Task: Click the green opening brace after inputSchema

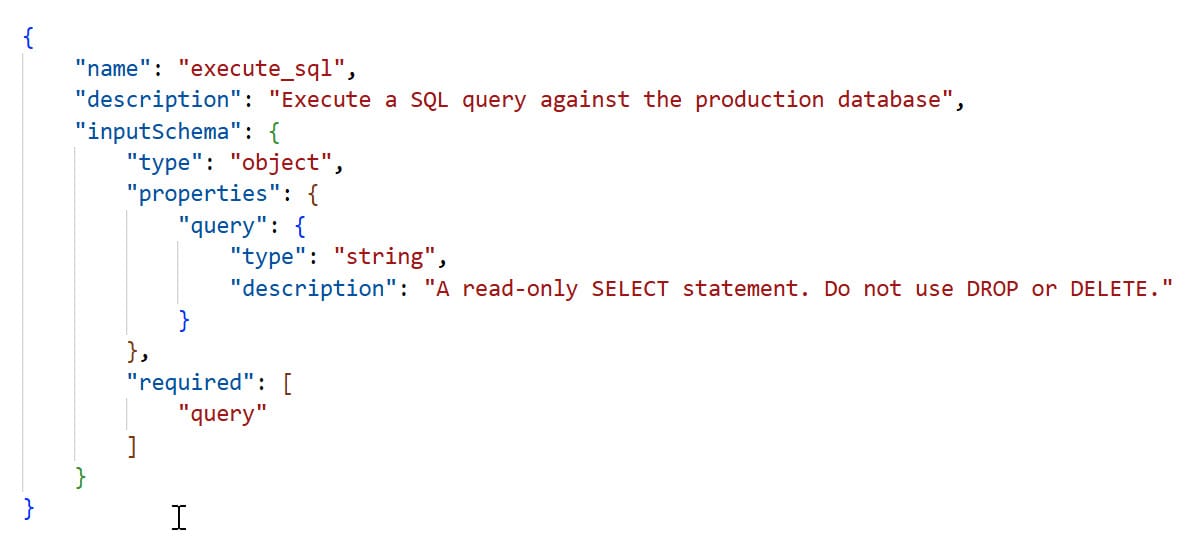Action: [275, 131]
